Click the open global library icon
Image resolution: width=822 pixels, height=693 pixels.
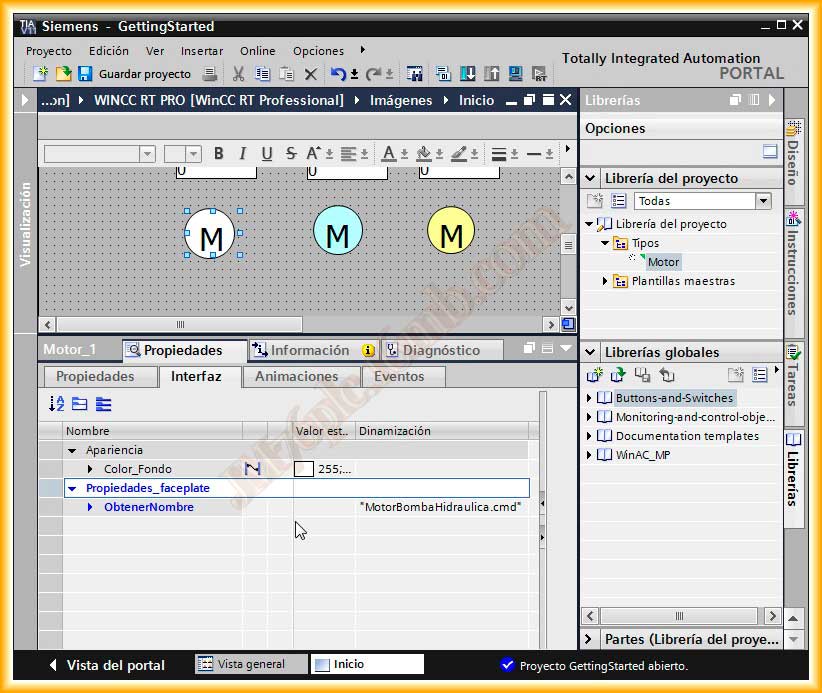(618, 375)
